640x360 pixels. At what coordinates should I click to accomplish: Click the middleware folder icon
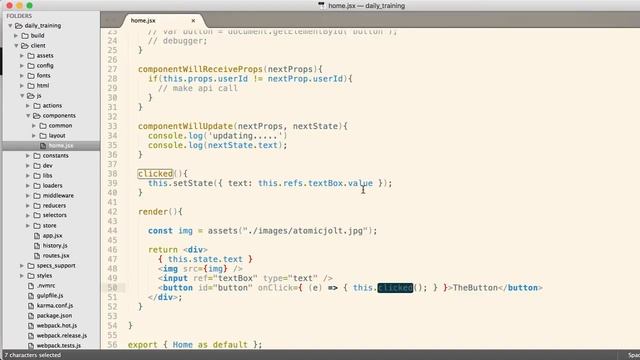(37, 196)
